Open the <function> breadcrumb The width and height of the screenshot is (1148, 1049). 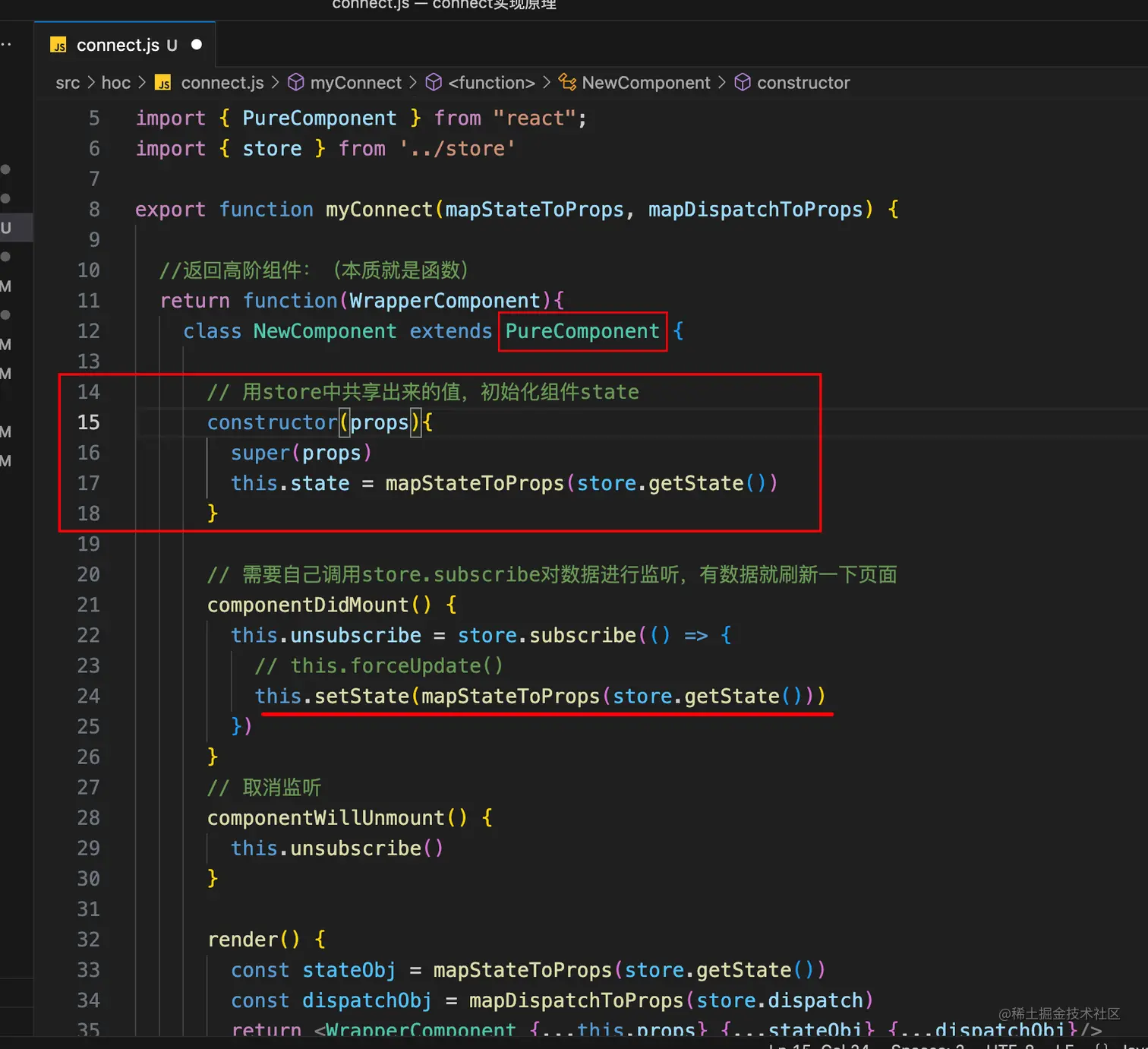(x=491, y=83)
